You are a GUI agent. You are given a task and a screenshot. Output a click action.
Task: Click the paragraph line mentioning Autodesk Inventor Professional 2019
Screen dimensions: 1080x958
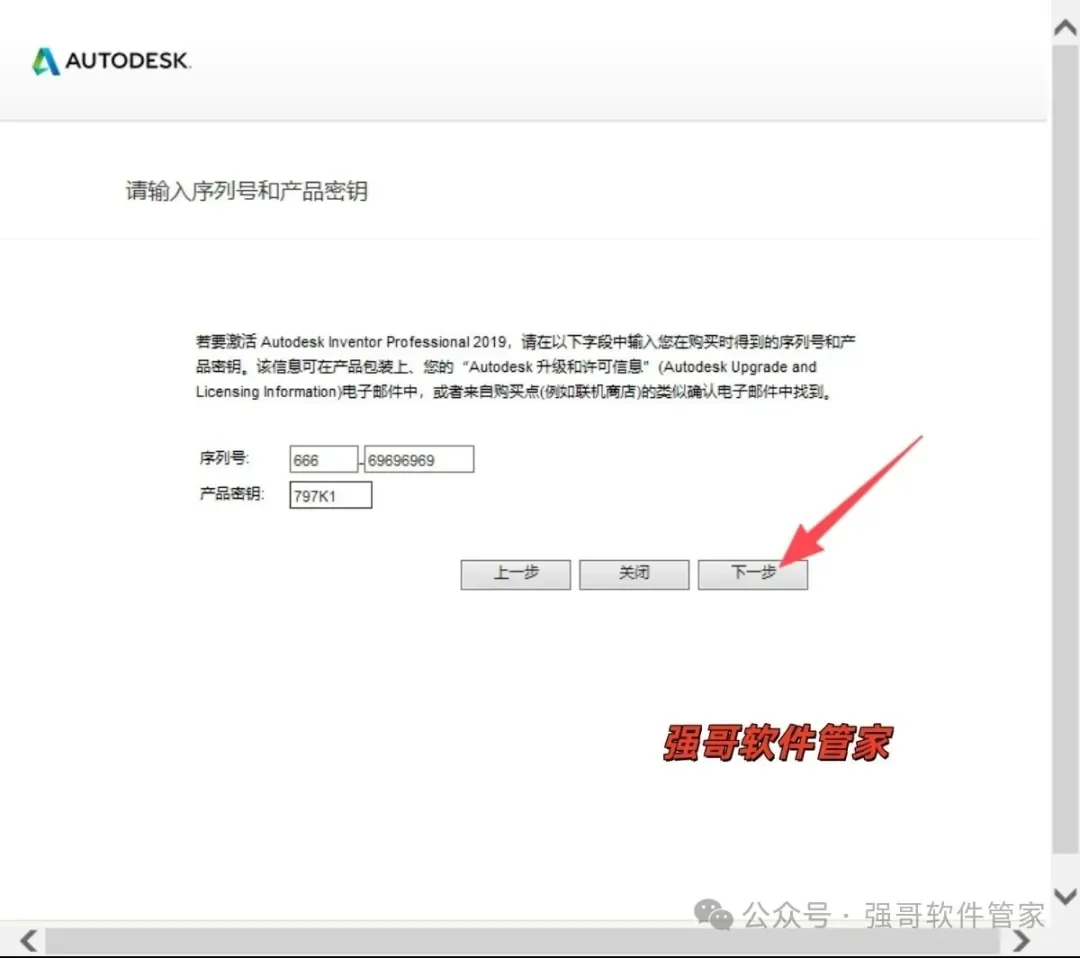526,342
